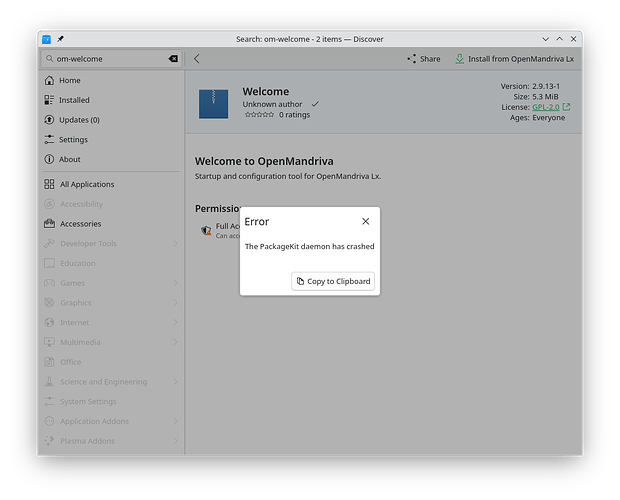
Task: Select the Multimedia category
Action: pyautogui.click(x=112, y=342)
